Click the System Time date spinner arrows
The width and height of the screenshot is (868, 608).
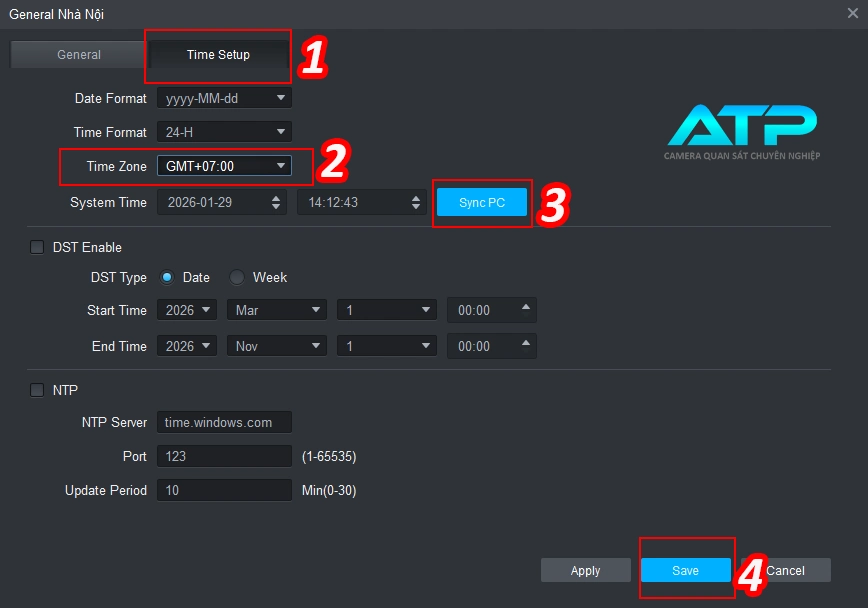(x=277, y=202)
